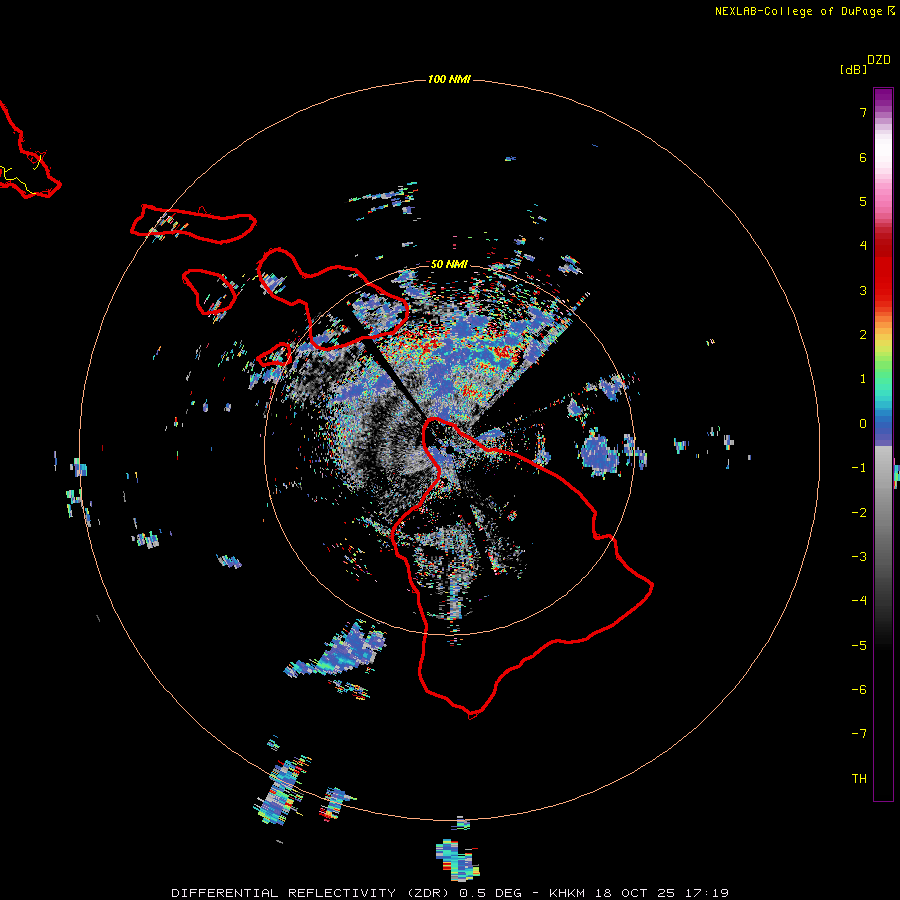The height and width of the screenshot is (900, 900).
Task: Click the 7 value on color scale
Action: point(863,112)
